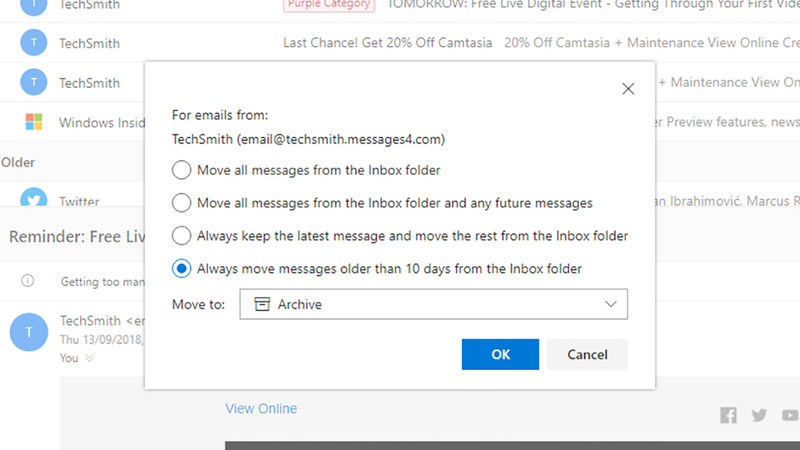Click the TechSmith avatar in 'Last Chance' row

(34, 43)
